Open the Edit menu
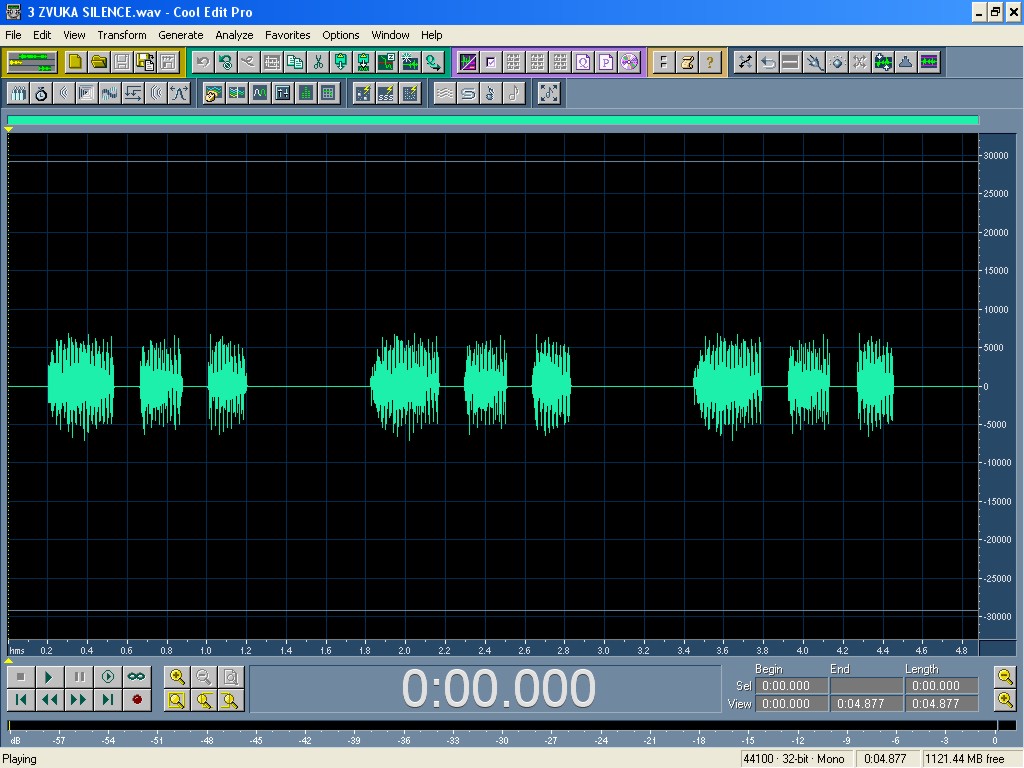The width and height of the screenshot is (1024, 768). [x=42, y=35]
